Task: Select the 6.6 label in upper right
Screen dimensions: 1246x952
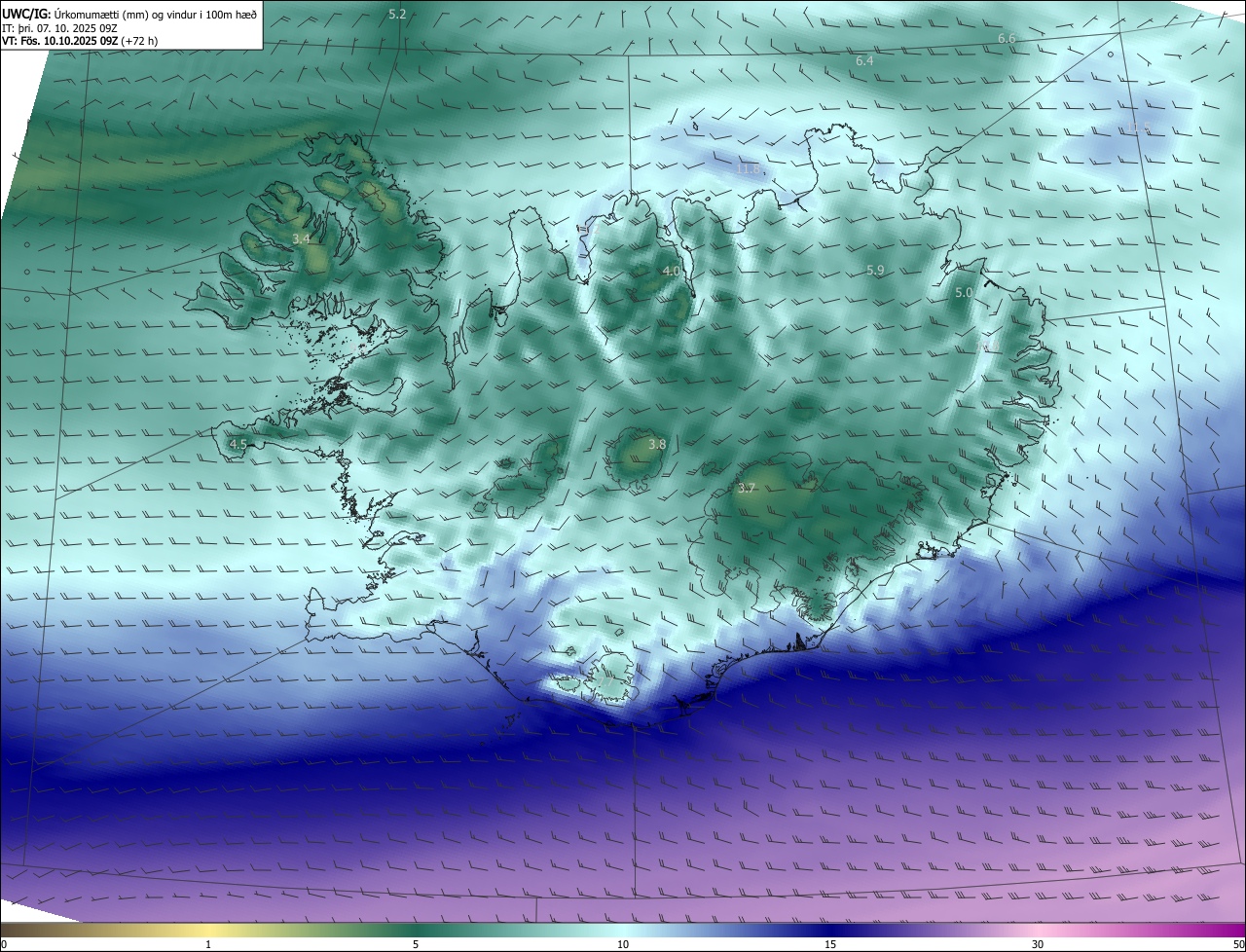Action: click(1007, 38)
